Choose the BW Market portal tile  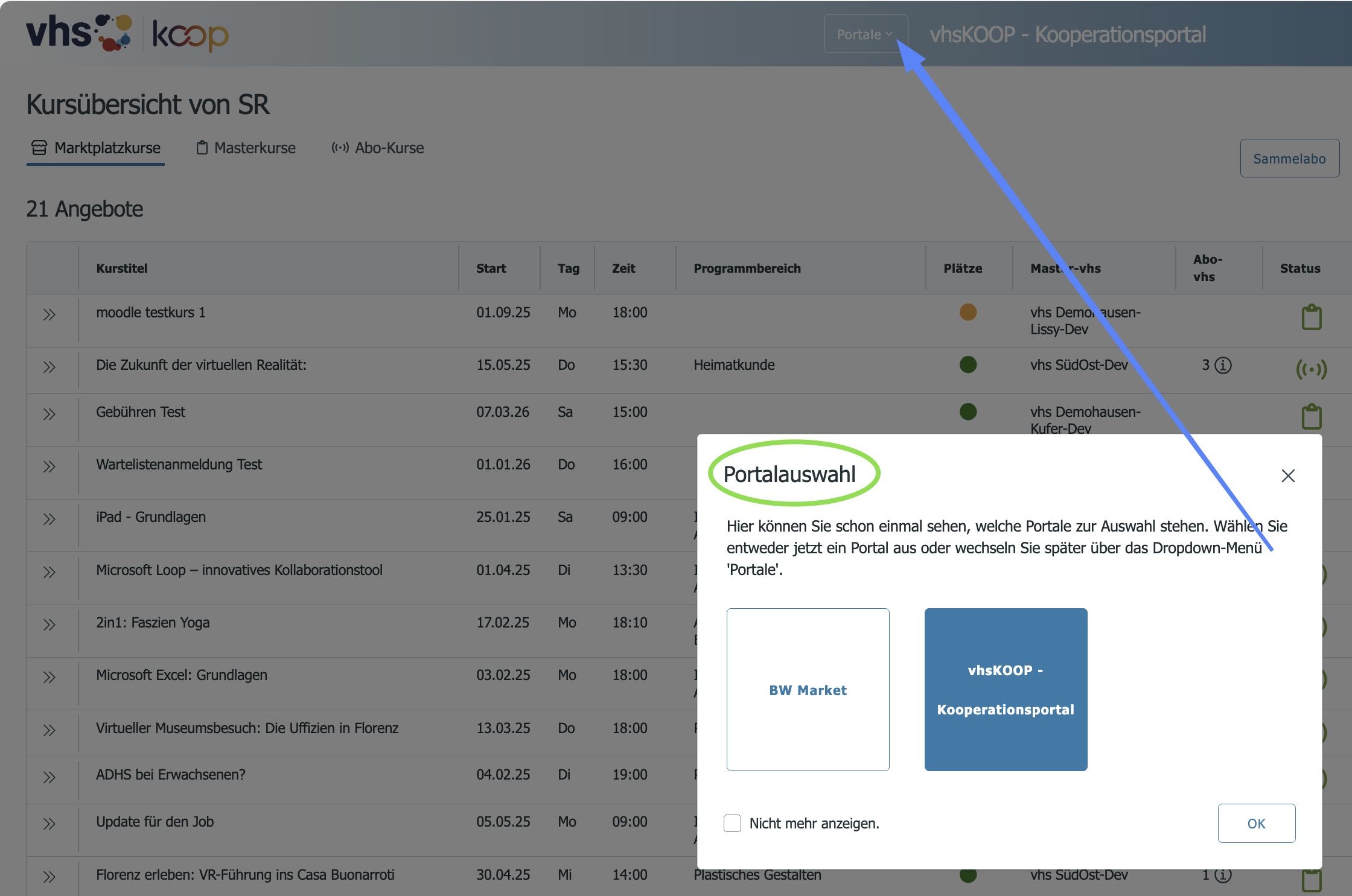[808, 690]
